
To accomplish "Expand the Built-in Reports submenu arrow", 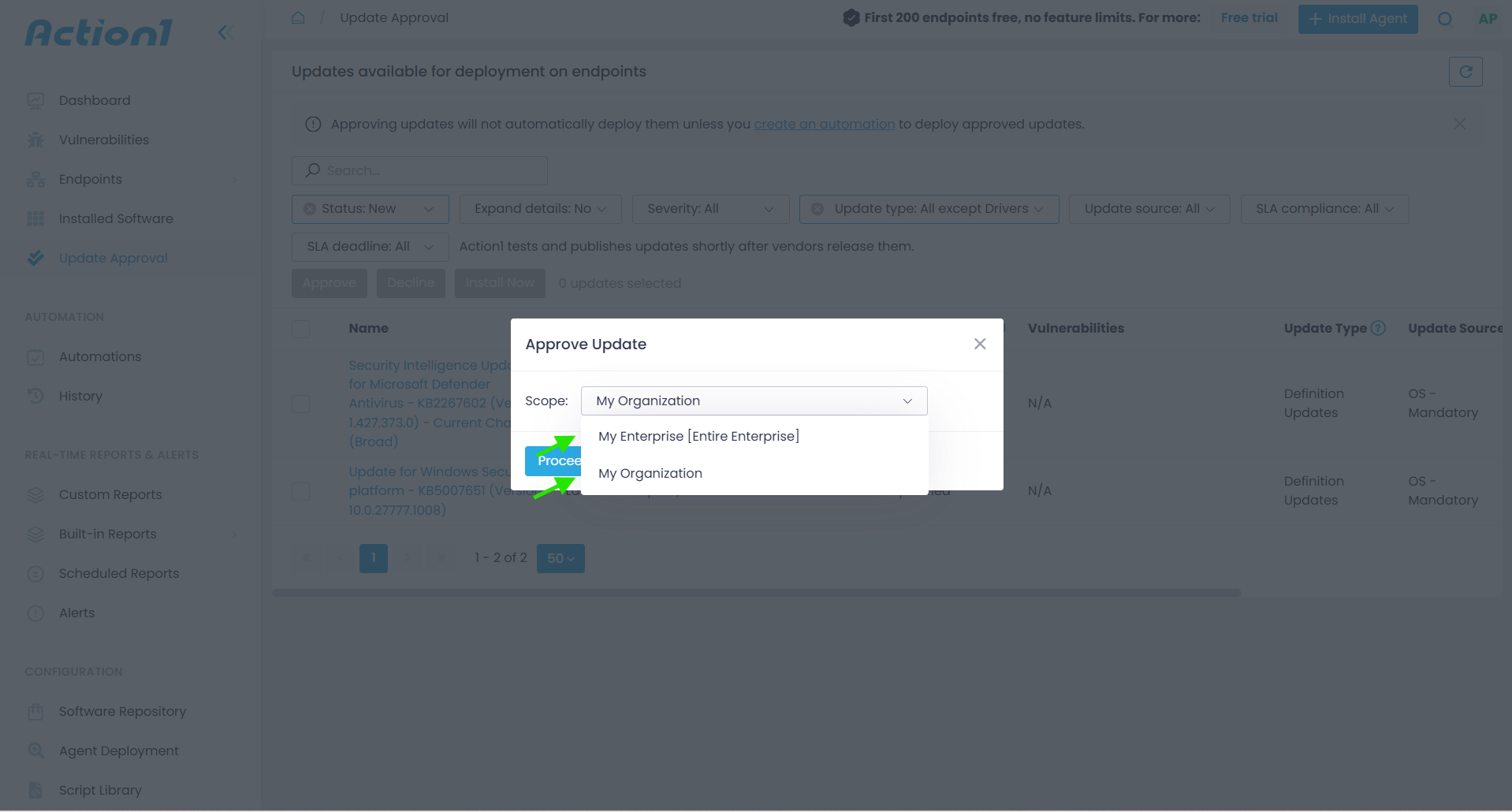I will 234,535.
